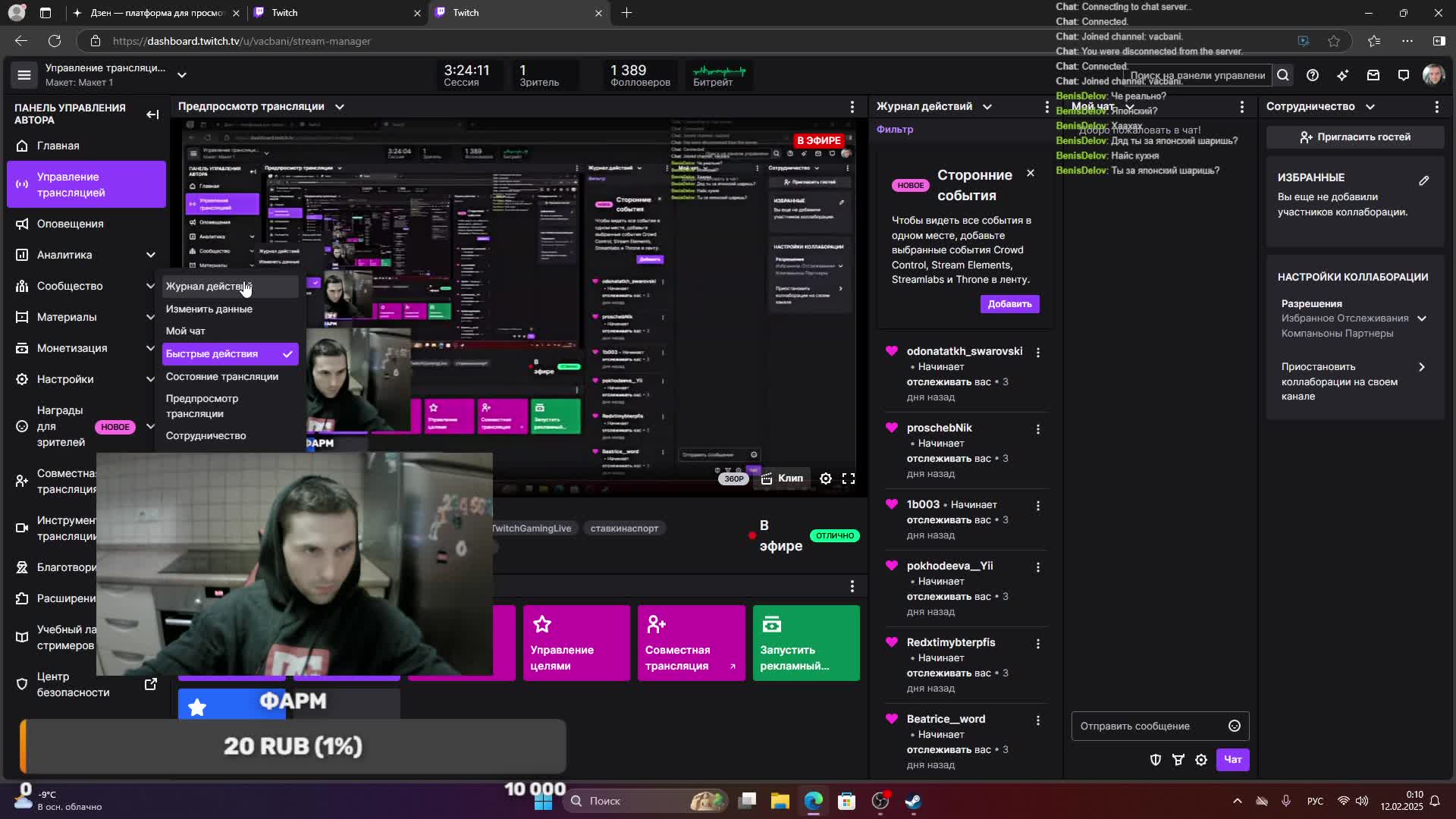
Task: Open stream preview panel options menu
Action: (852, 107)
